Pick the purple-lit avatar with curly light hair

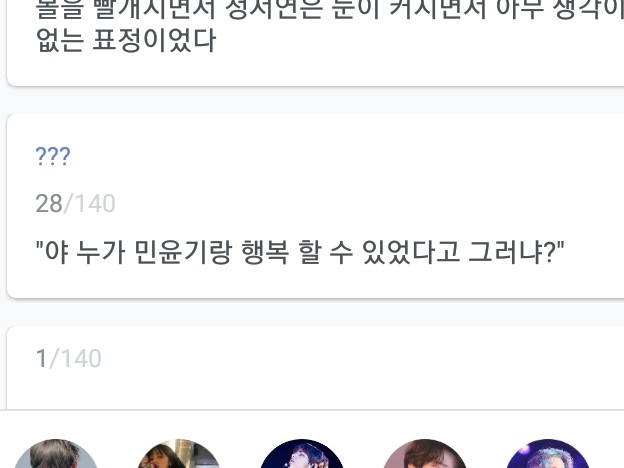tap(548, 454)
